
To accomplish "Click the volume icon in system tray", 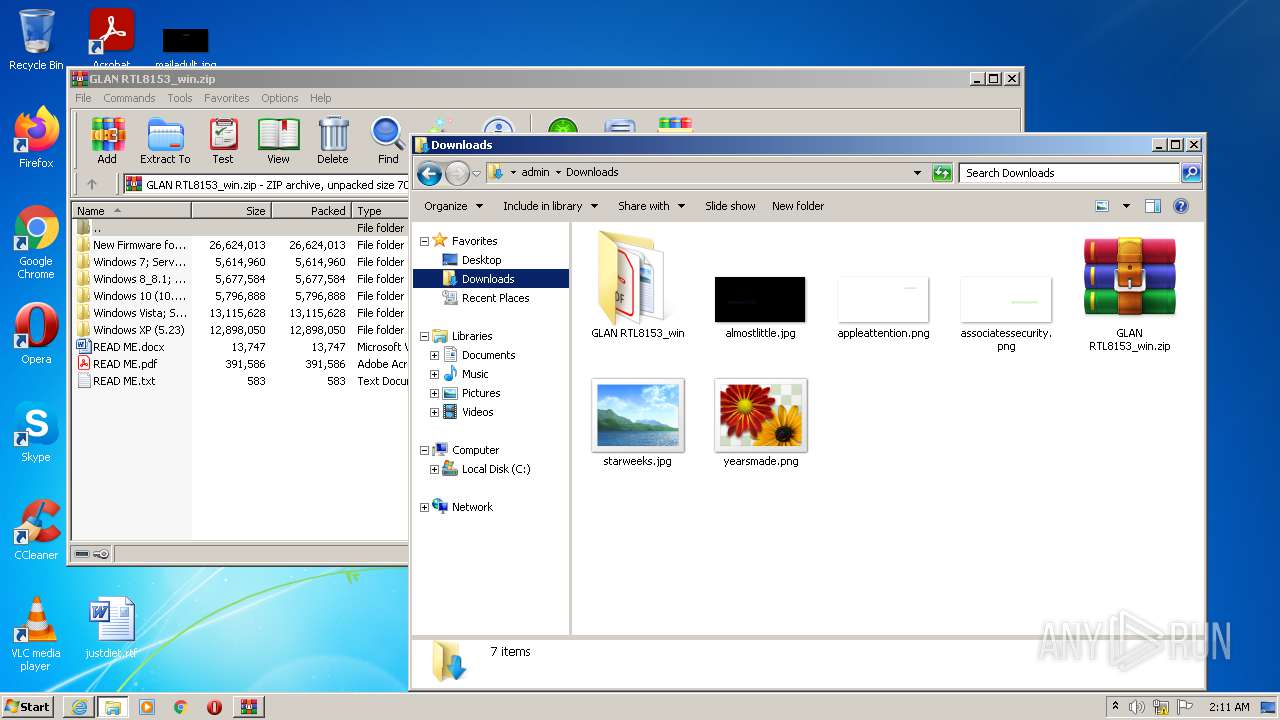I will pos(1137,707).
